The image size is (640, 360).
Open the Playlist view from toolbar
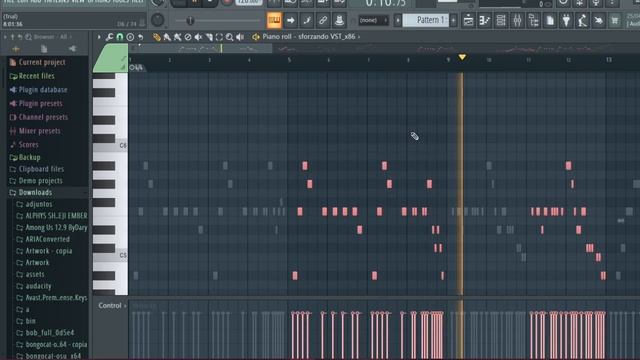click(x=468, y=20)
